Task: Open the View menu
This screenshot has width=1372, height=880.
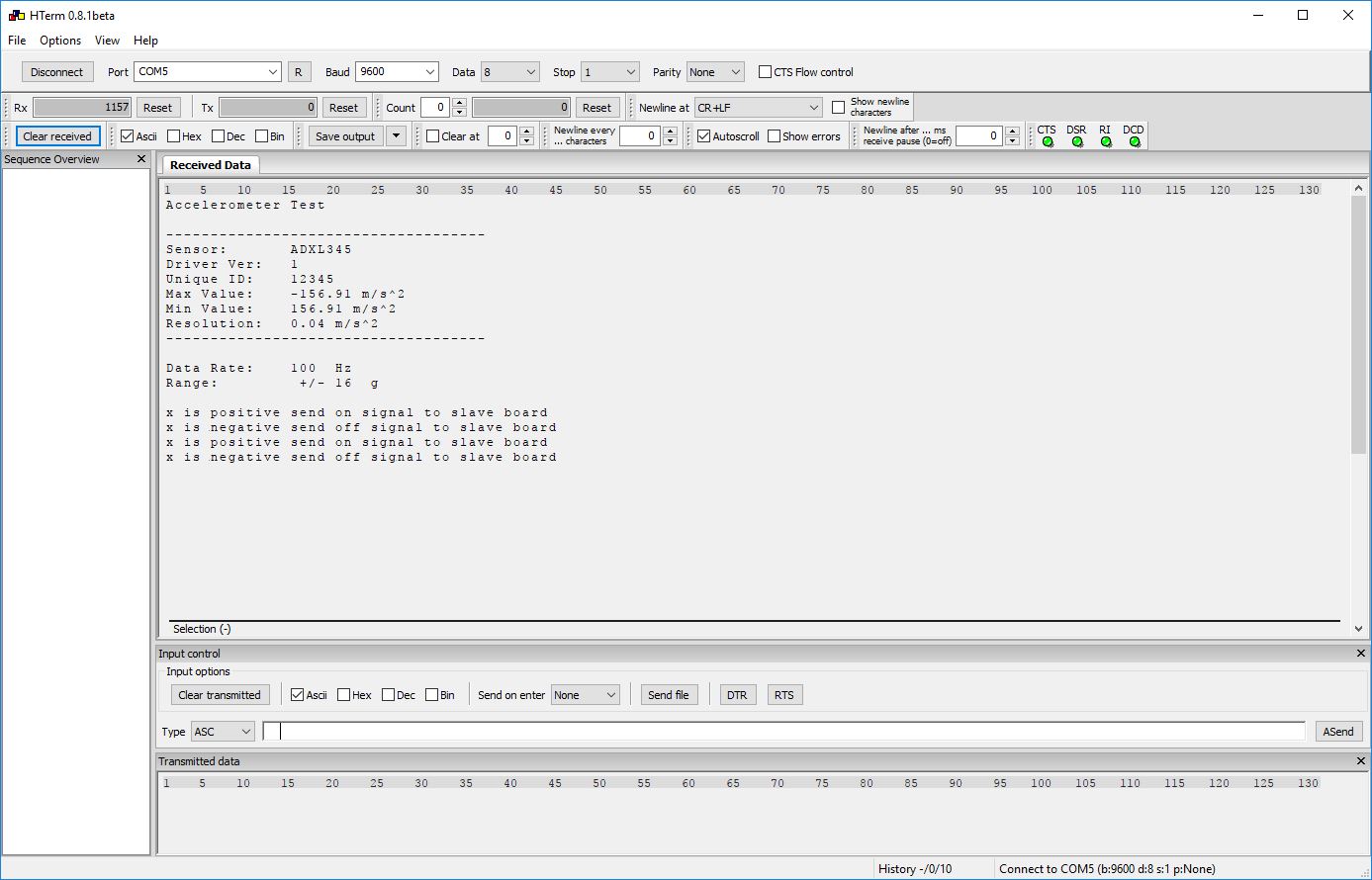Action: tap(107, 41)
